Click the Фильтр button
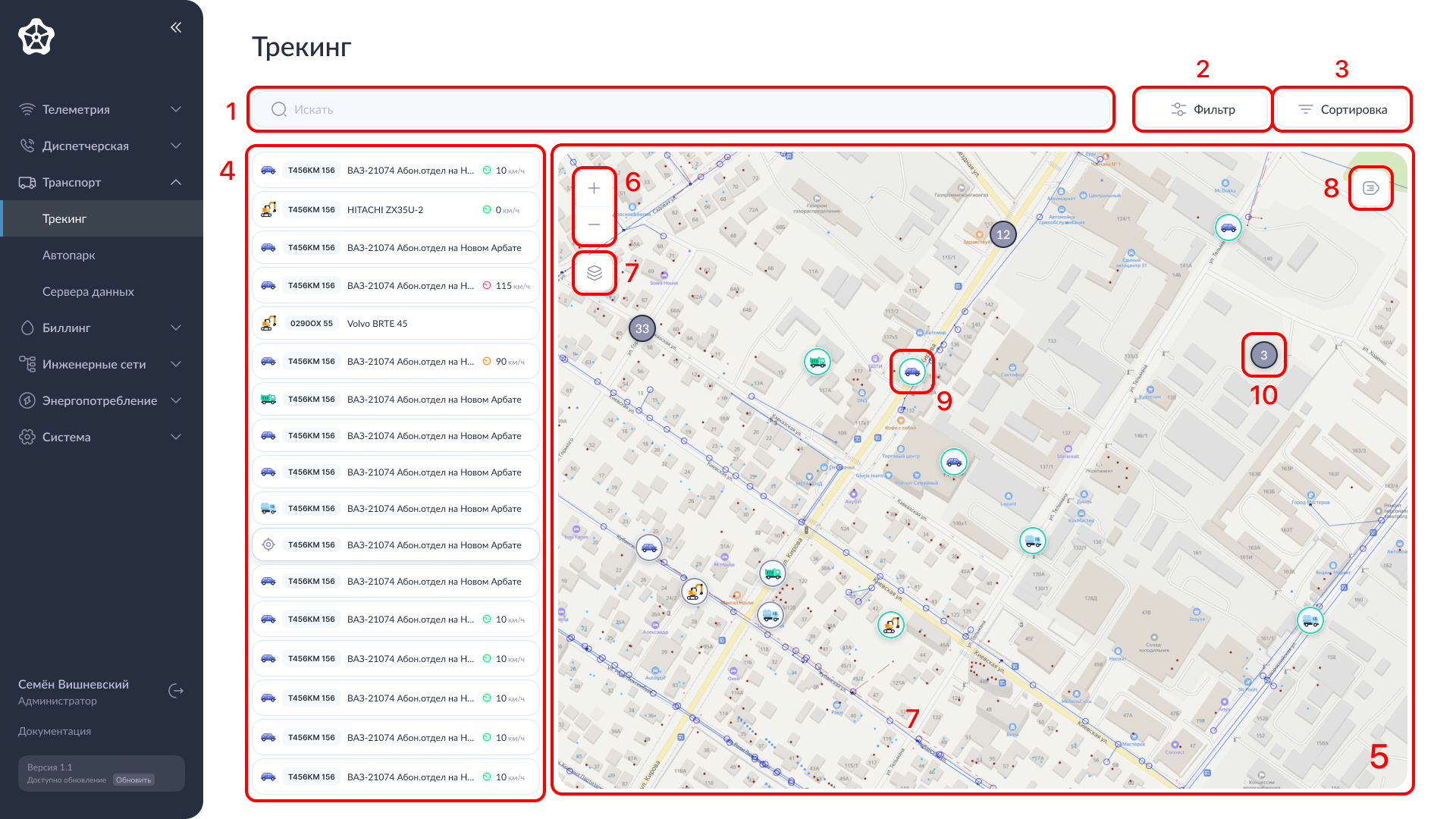Screen dimensions: 1456x819 (1203, 109)
